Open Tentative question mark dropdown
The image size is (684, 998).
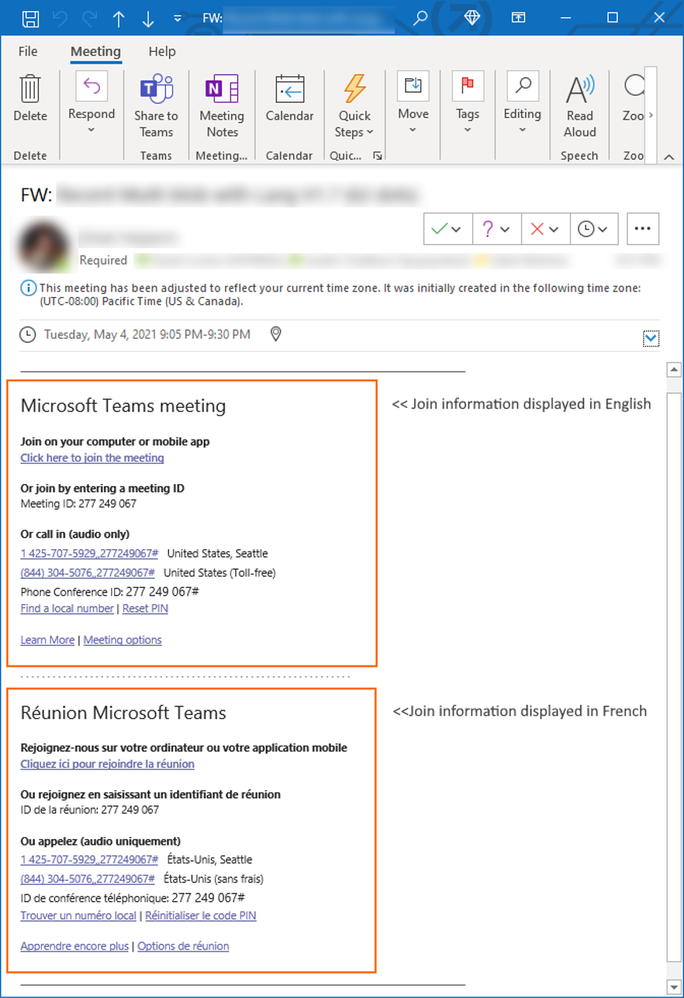(495, 229)
